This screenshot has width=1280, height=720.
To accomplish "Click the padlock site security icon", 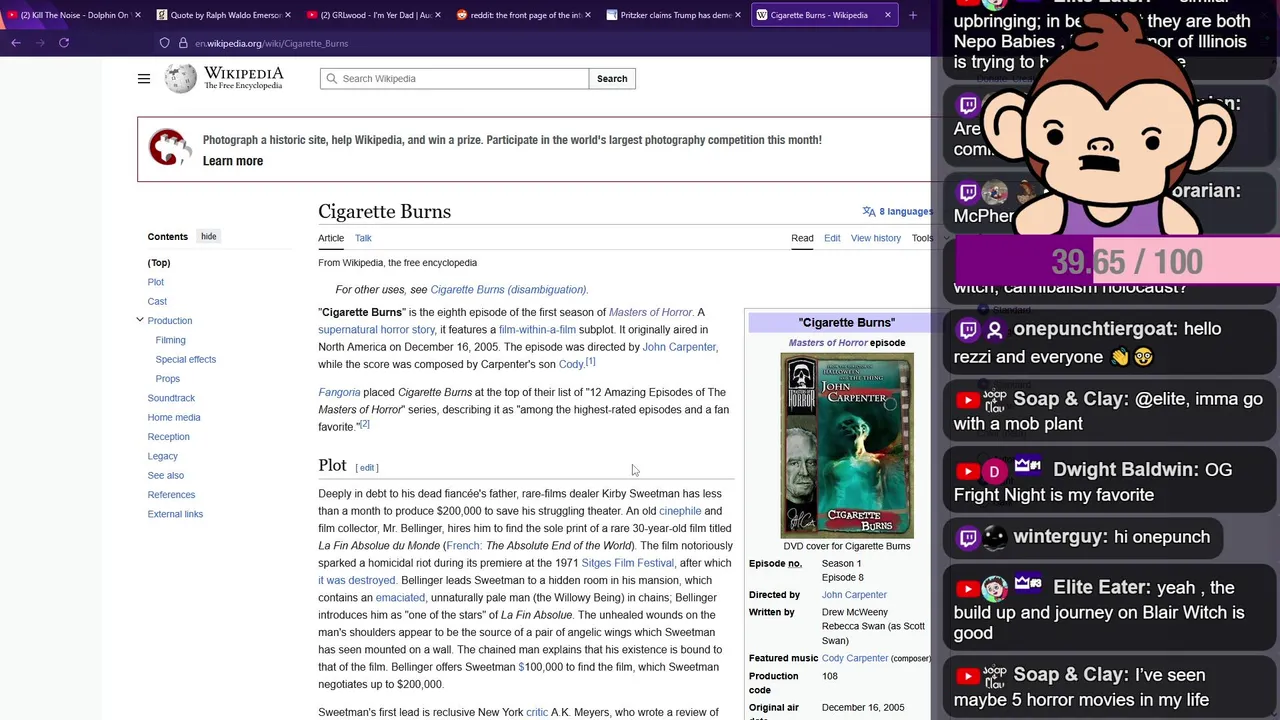I will [183, 43].
